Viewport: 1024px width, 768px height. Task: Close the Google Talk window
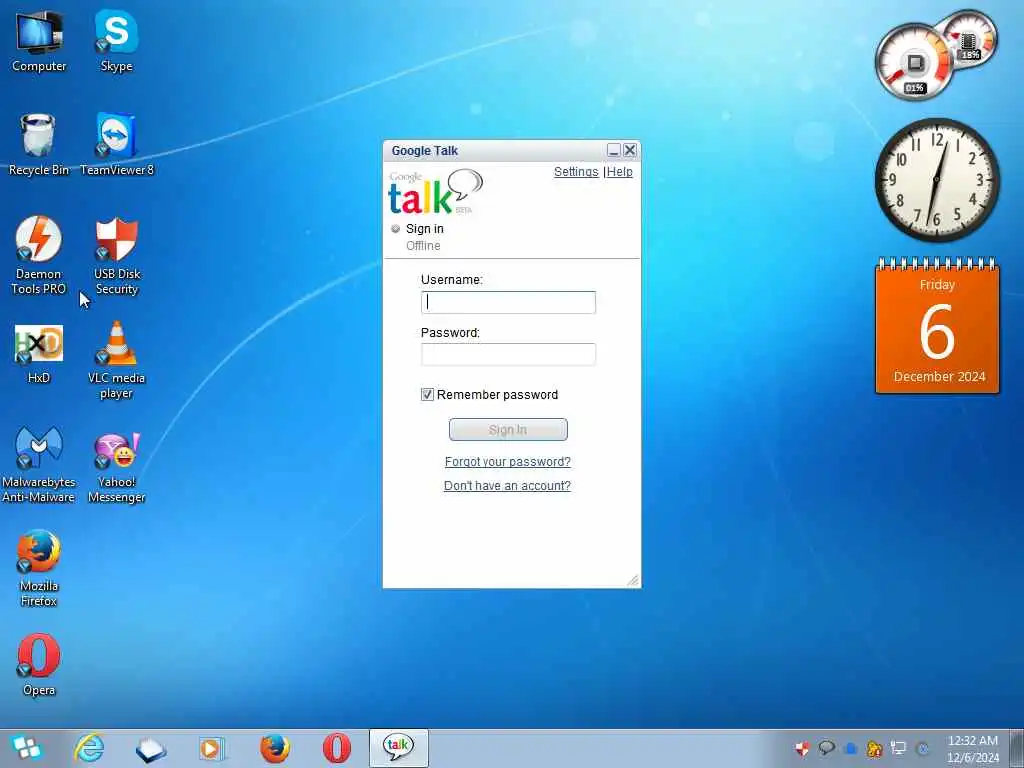tap(630, 150)
